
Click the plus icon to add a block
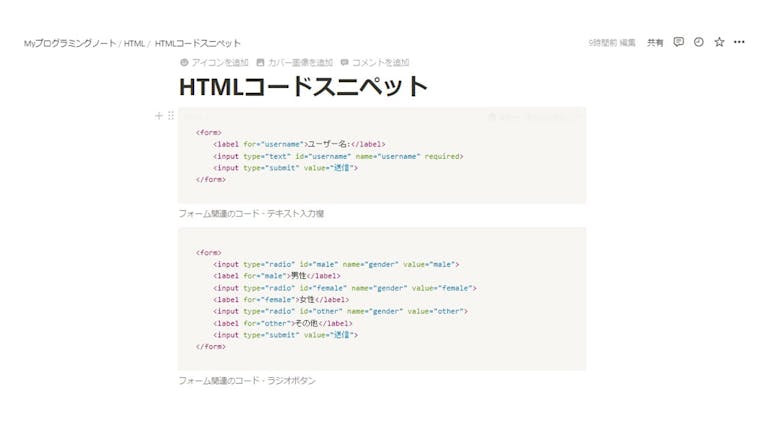(159, 116)
